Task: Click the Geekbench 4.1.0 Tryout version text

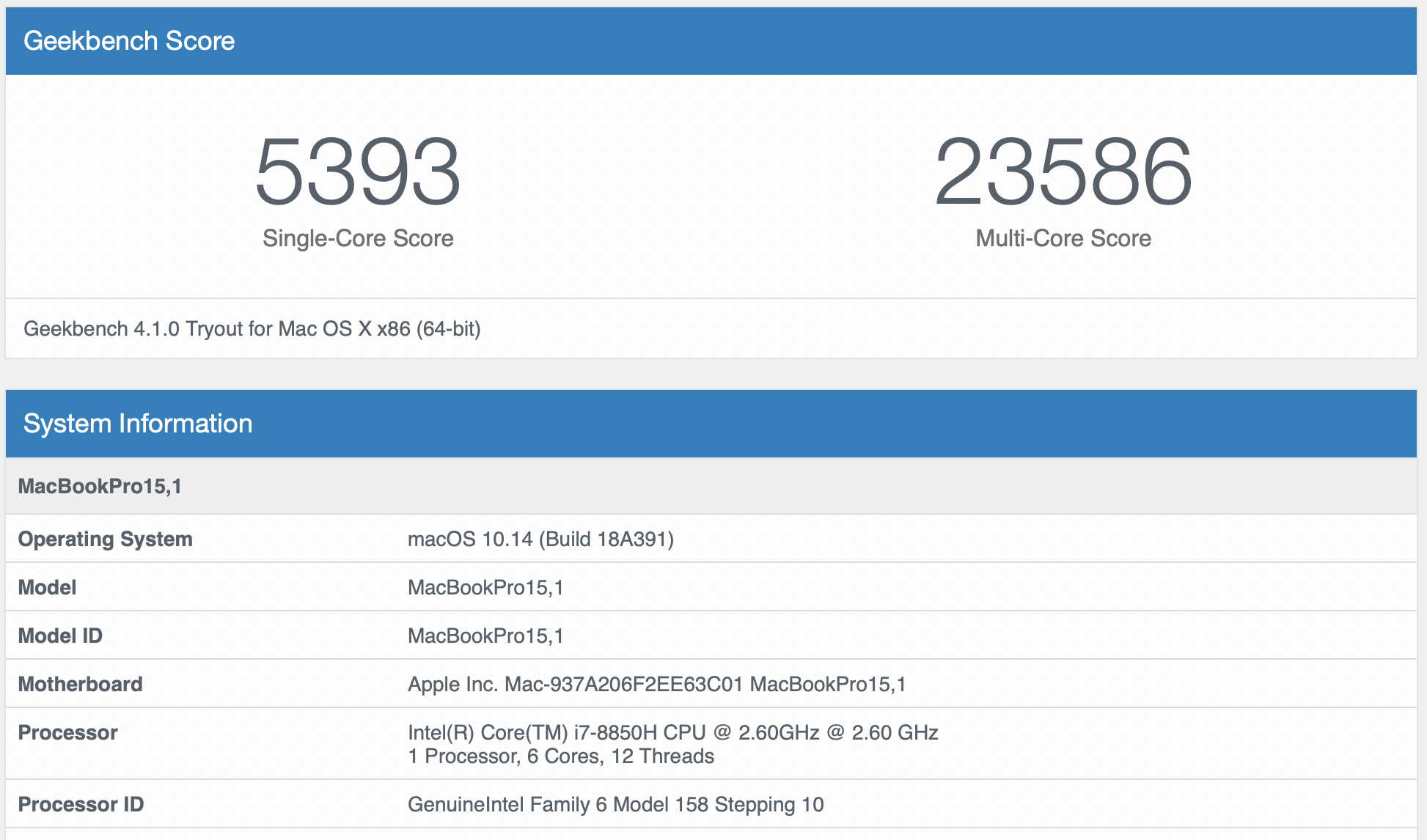Action: coord(252,328)
